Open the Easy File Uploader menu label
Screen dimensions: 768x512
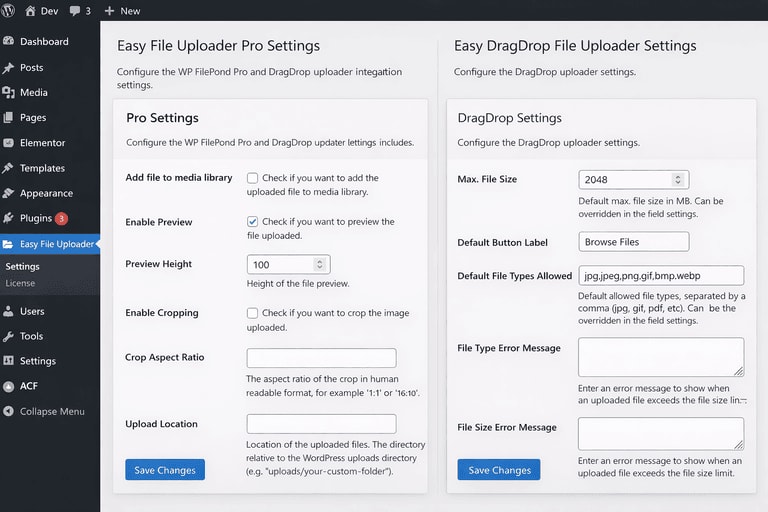tap(57, 244)
